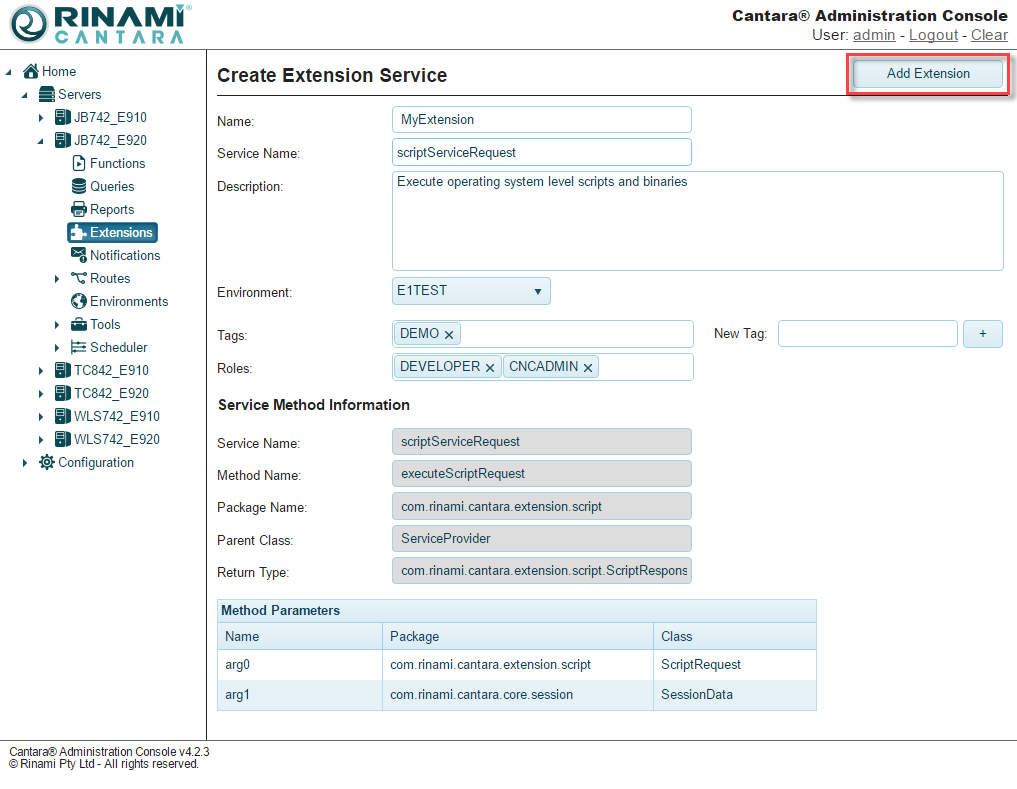Click the Environments globe icon
Viewport: 1017px width, 789px height.
pyautogui.click(x=79, y=301)
